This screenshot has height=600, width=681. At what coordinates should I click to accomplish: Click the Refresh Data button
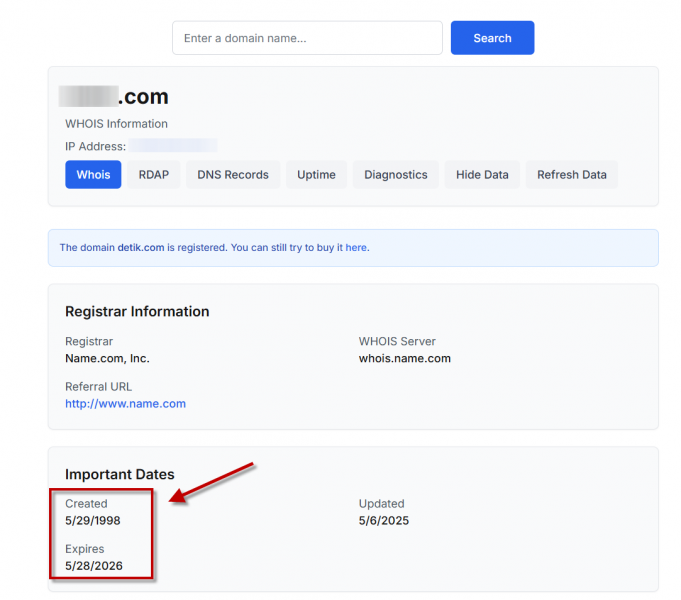pyautogui.click(x=571, y=175)
